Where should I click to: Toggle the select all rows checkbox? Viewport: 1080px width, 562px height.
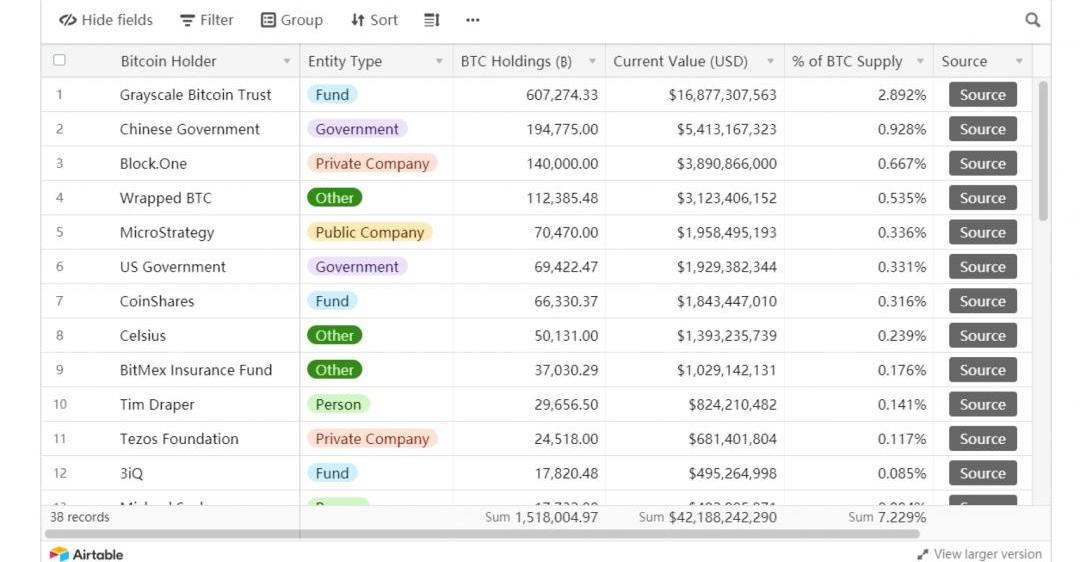point(59,61)
